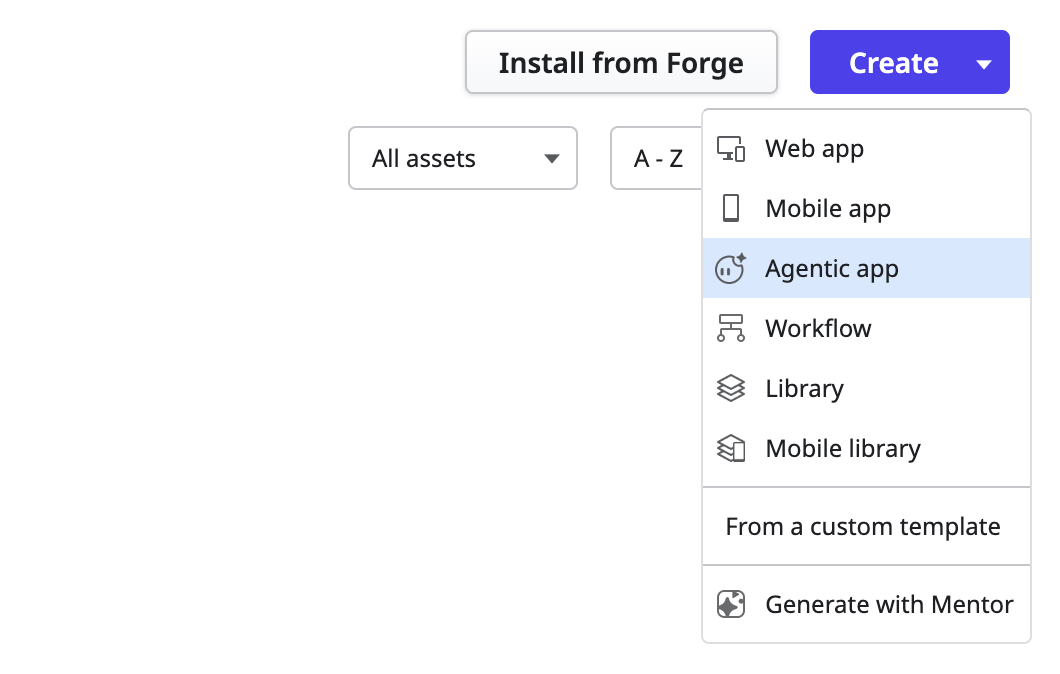Image resolution: width=1060 pixels, height=674 pixels.
Task: Select Web app menu entry
Action: pos(867,149)
